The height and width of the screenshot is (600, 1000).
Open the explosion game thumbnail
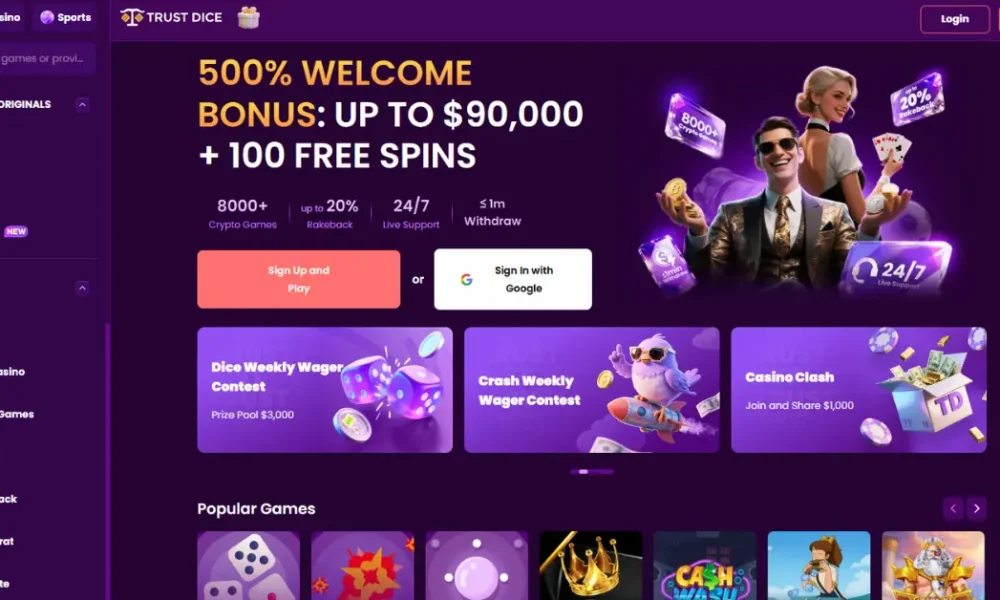pos(362,566)
